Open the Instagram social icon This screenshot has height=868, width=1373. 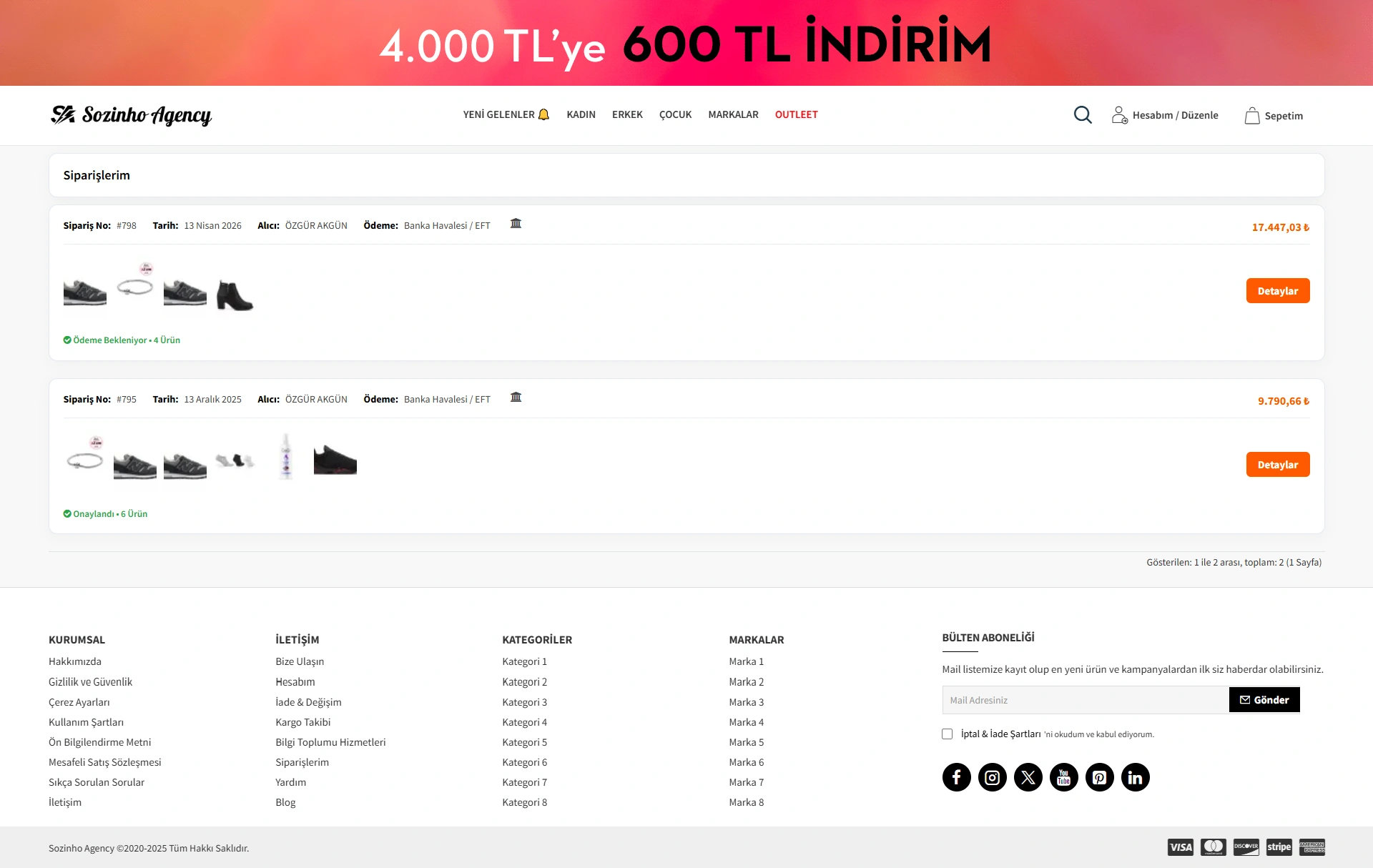[992, 777]
